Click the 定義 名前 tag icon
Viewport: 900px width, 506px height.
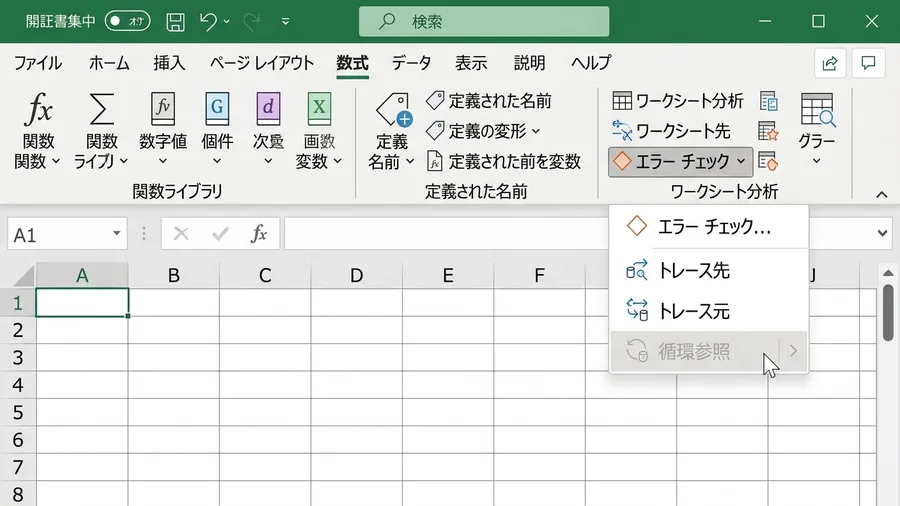393,110
